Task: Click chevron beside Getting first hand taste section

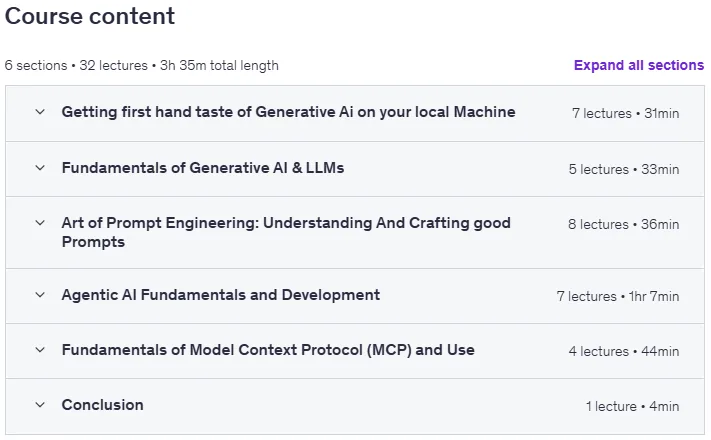Action: (40, 112)
